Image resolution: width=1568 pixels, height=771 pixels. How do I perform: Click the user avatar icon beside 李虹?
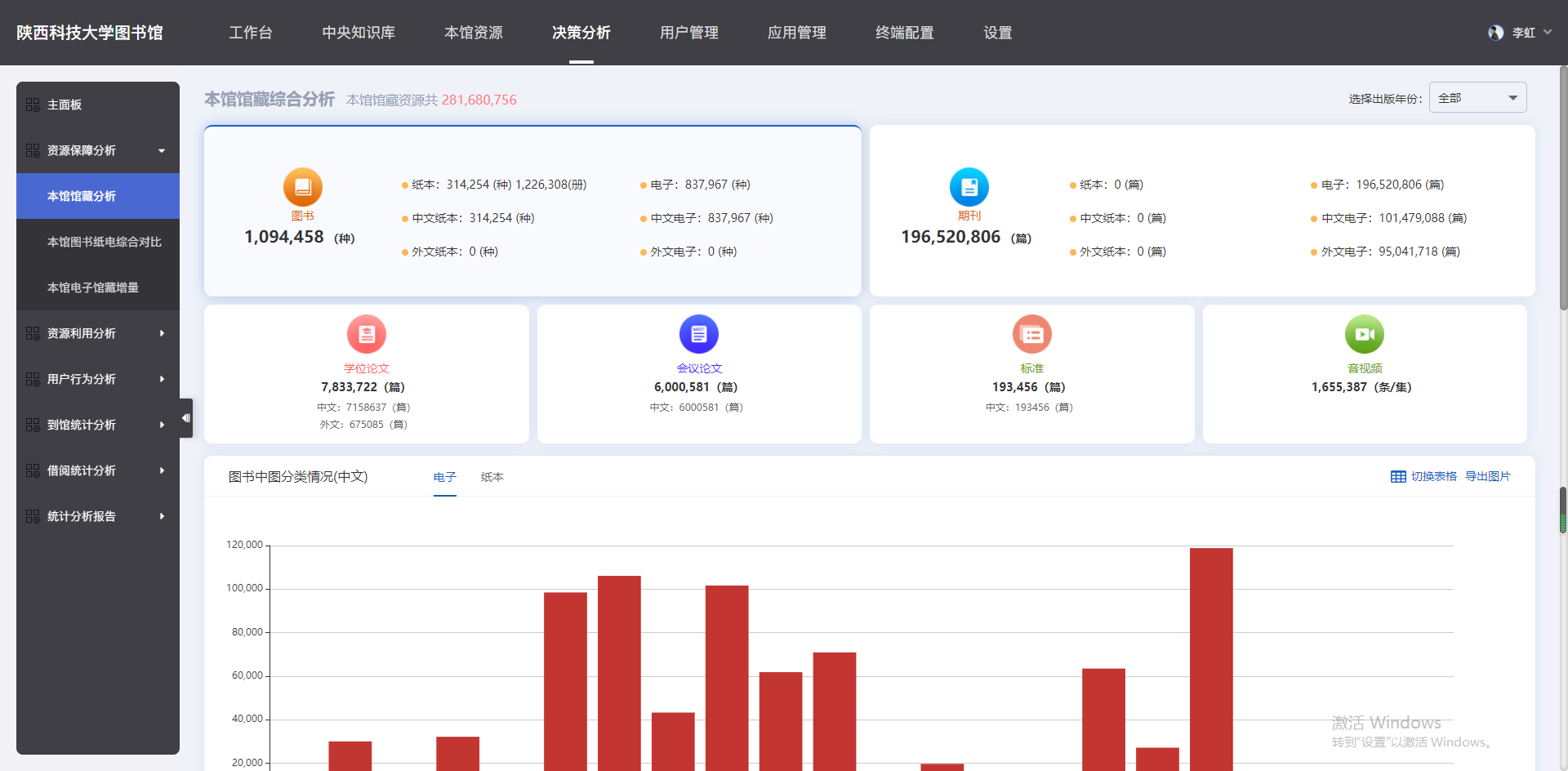click(1495, 33)
